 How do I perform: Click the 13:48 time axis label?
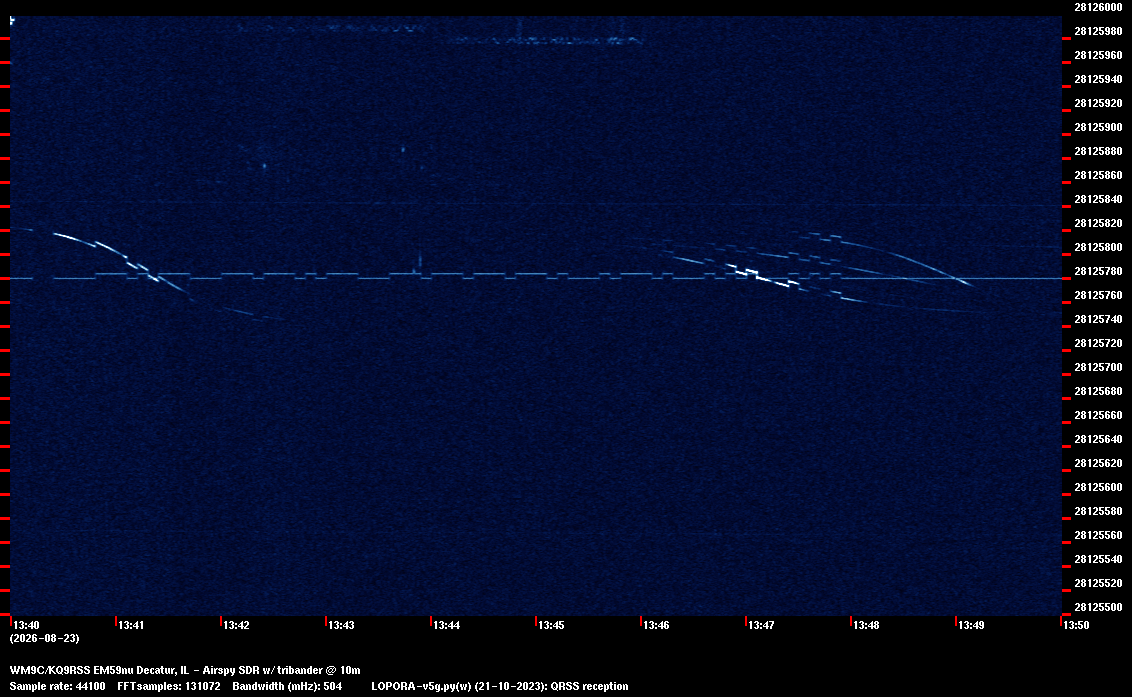point(866,625)
